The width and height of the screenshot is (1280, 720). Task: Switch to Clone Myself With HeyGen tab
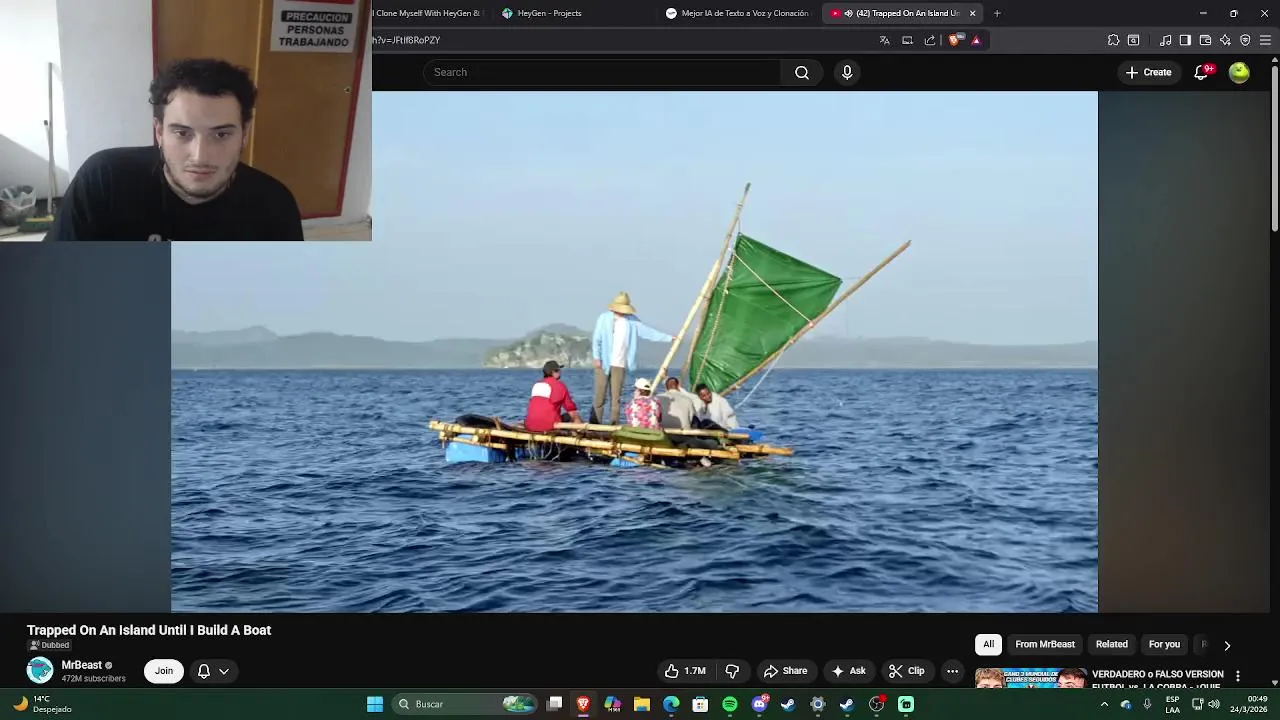[428, 13]
